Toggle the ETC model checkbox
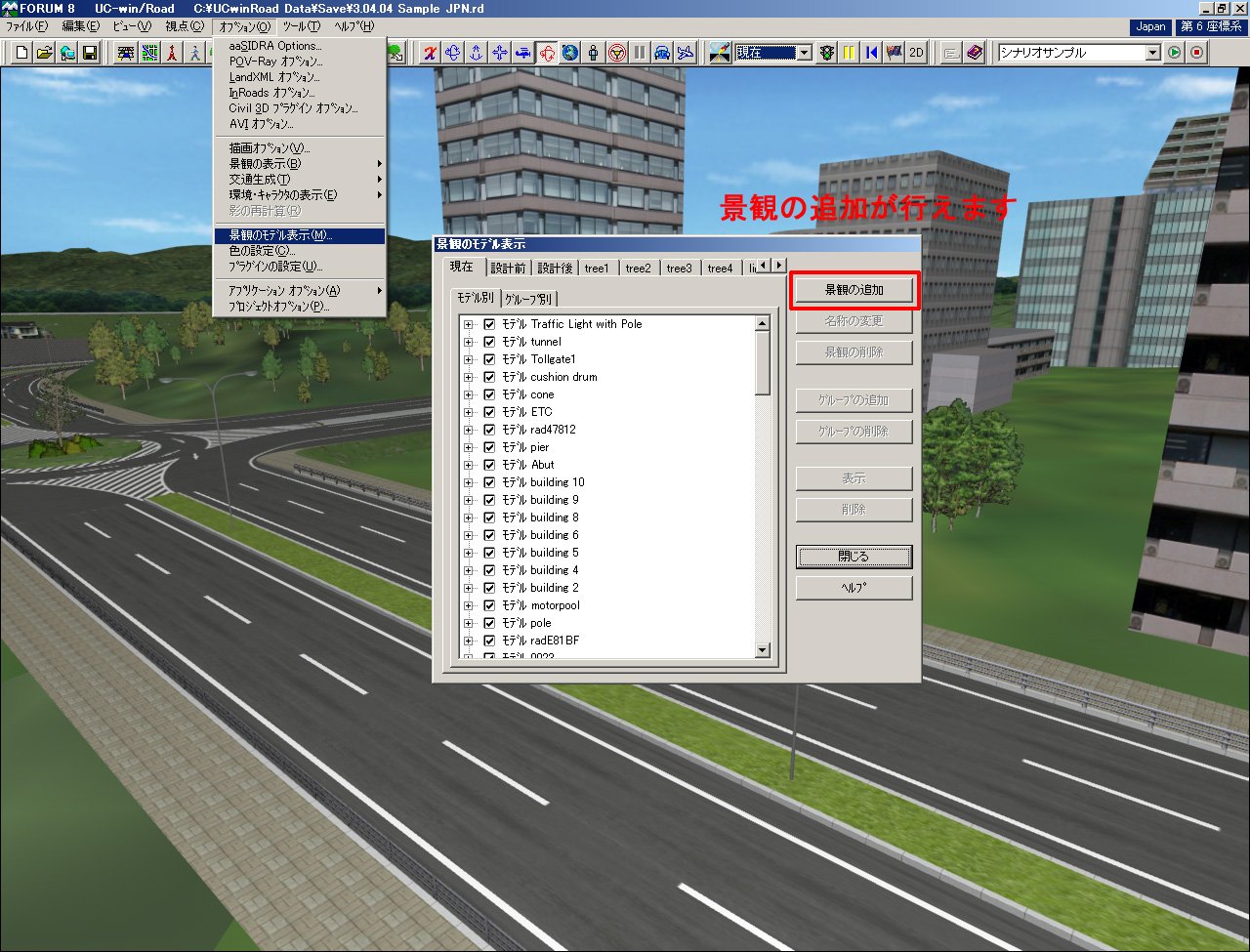The height and width of the screenshot is (952, 1250). [490, 412]
